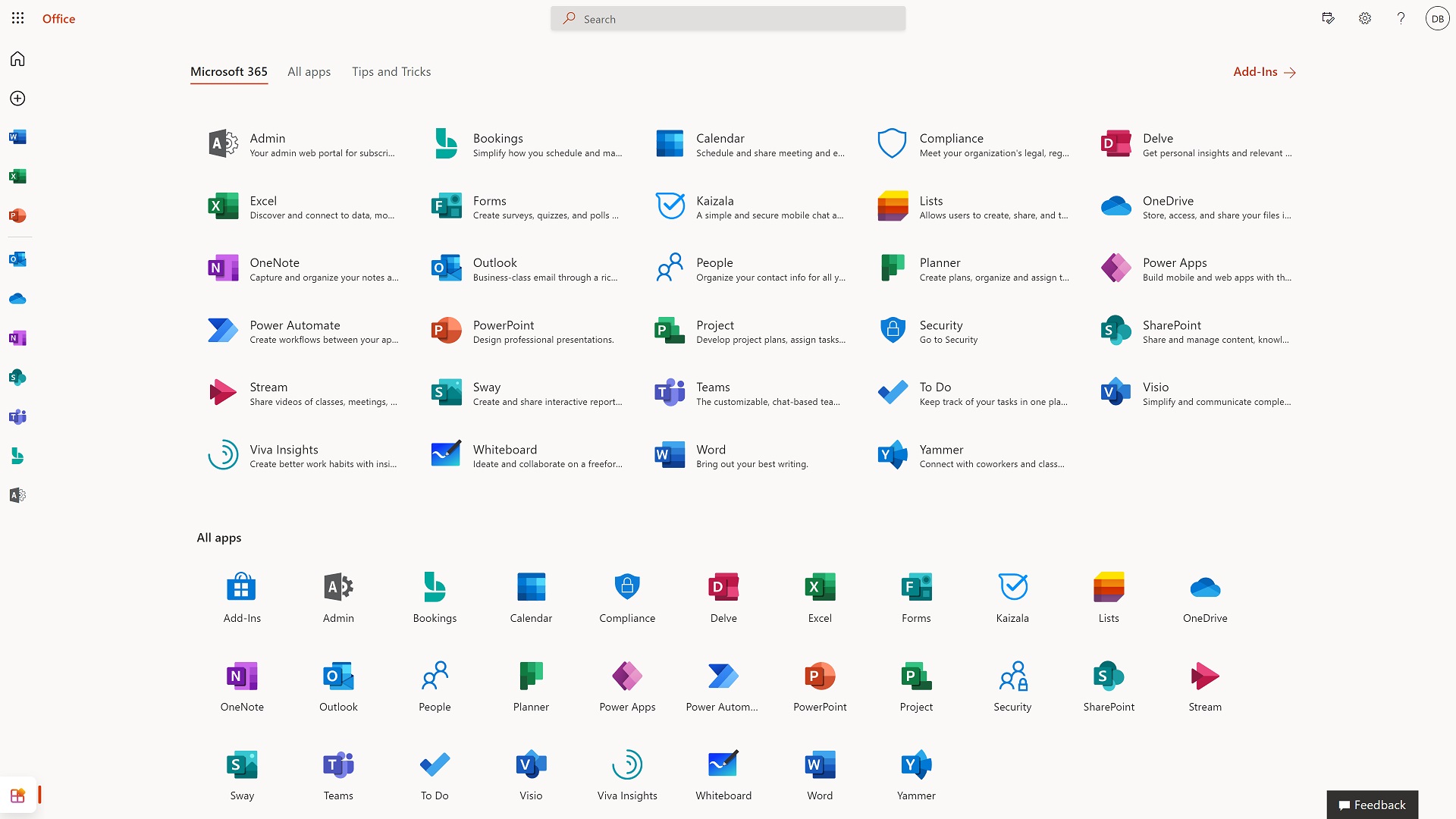Image resolution: width=1456 pixels, height=819 pixels.
Task: Select the Microsoft 365 tab
Action: point(229,72)
